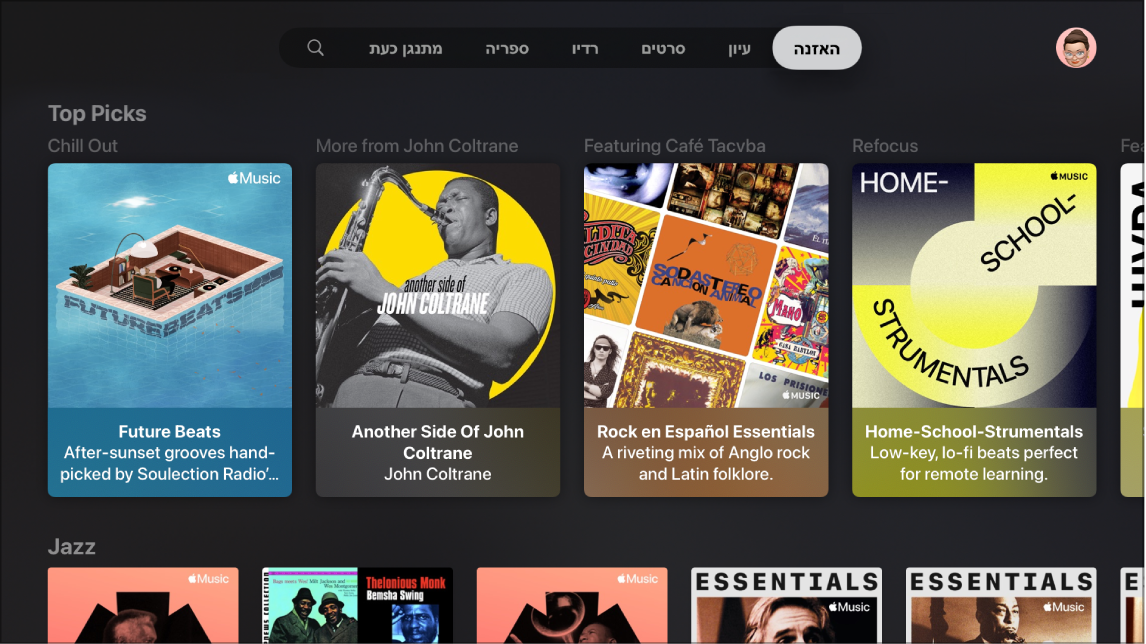The image size is (1146, 644).
Task: Click the After-sunset grooves description text
Action: pos(170,463)
